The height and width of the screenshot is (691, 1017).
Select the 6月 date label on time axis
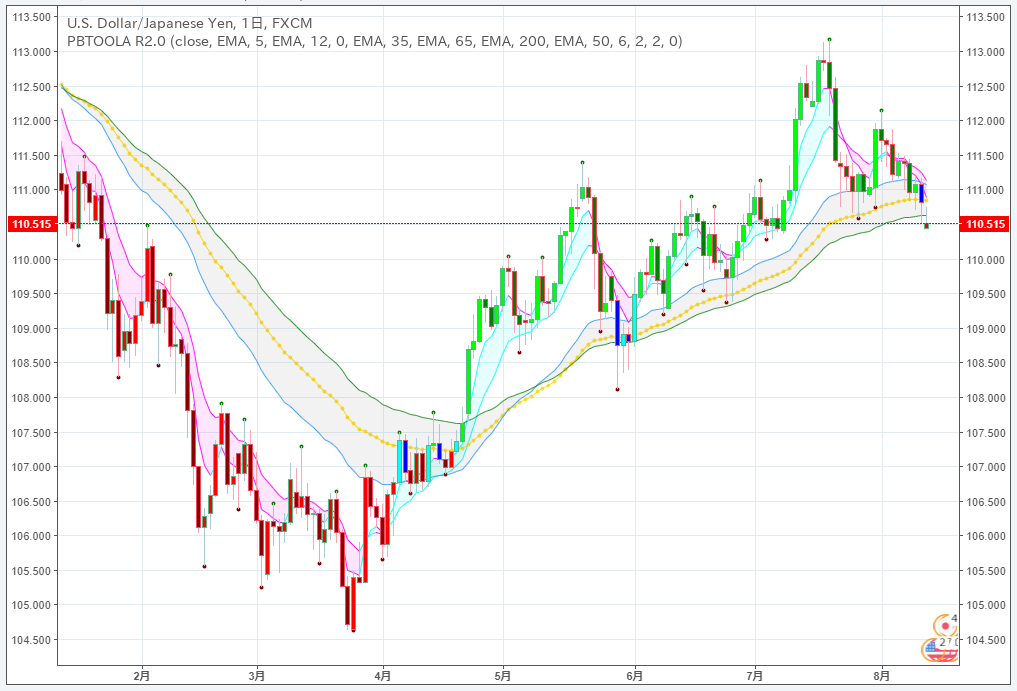(635, 676)
